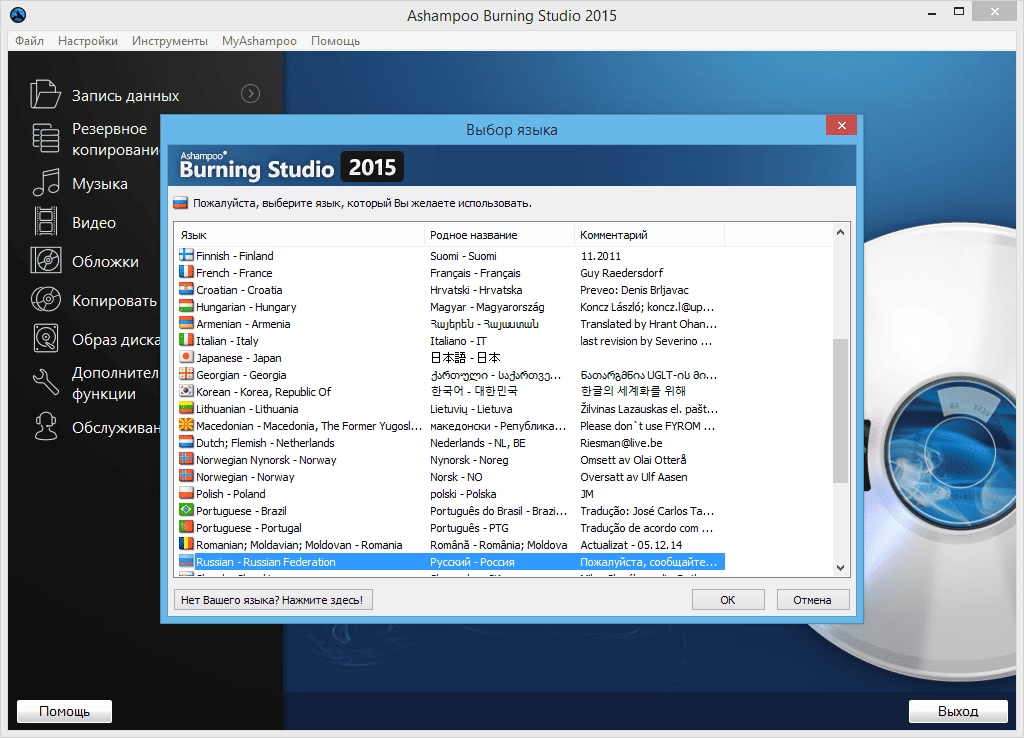
Task: Open the Помощь menu in menu bar
Action: (x=335, y=40)
